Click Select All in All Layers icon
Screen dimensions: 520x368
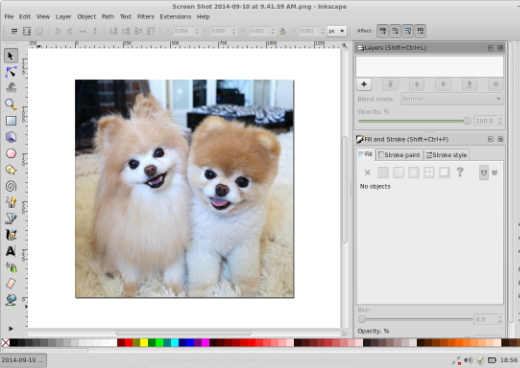27,31
